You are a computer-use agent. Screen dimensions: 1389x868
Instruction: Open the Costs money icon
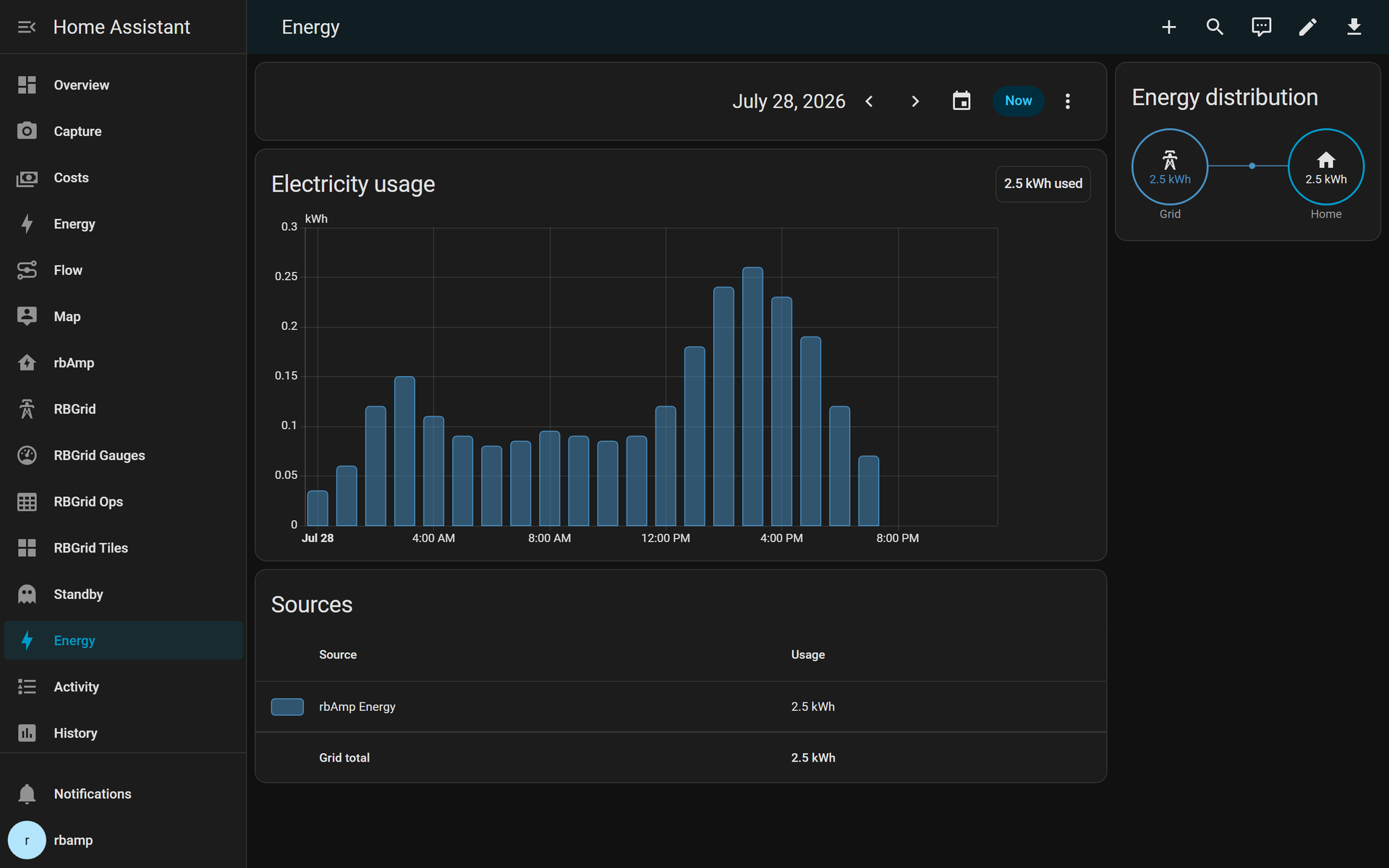click(x=27, y=177)
